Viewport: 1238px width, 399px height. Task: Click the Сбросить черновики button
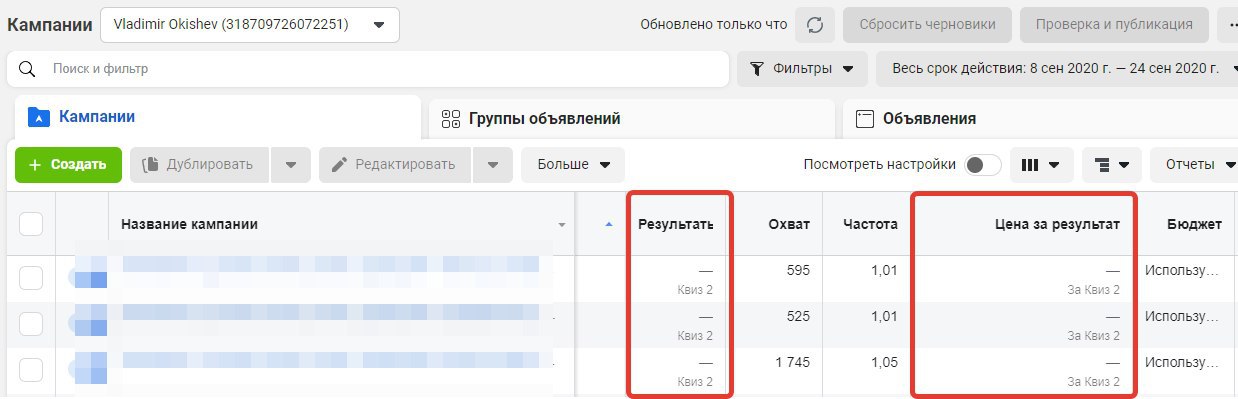[927, 25]
